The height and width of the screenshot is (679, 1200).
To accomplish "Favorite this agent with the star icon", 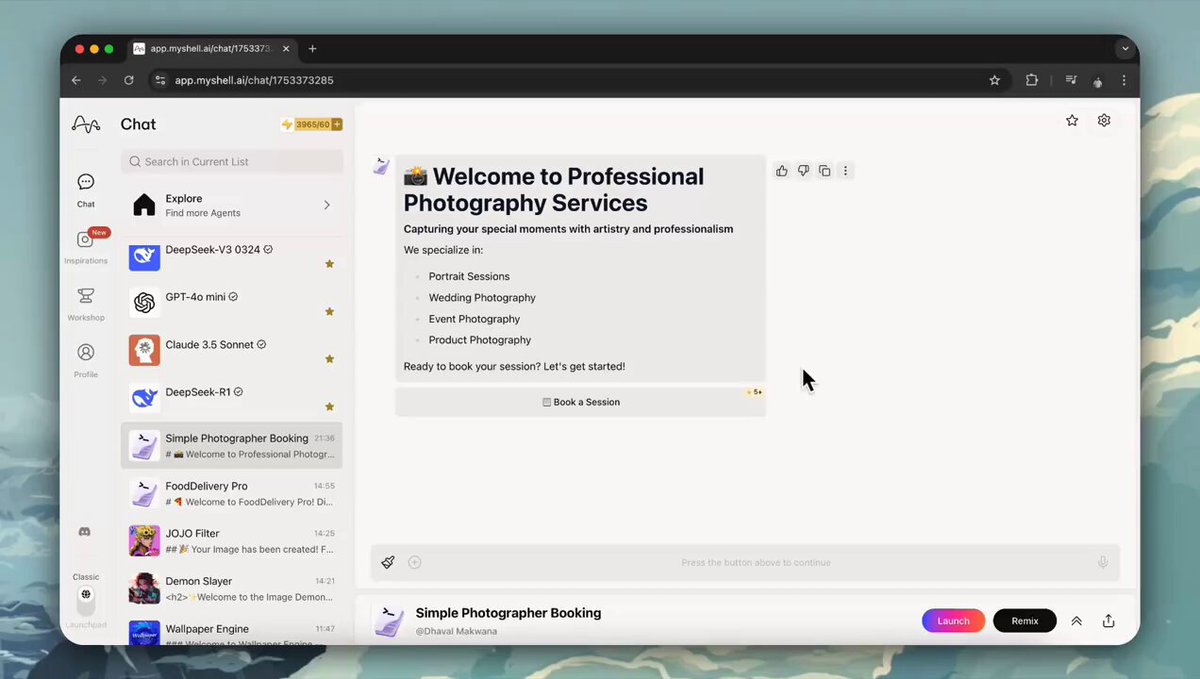I will click(1072, 120).
